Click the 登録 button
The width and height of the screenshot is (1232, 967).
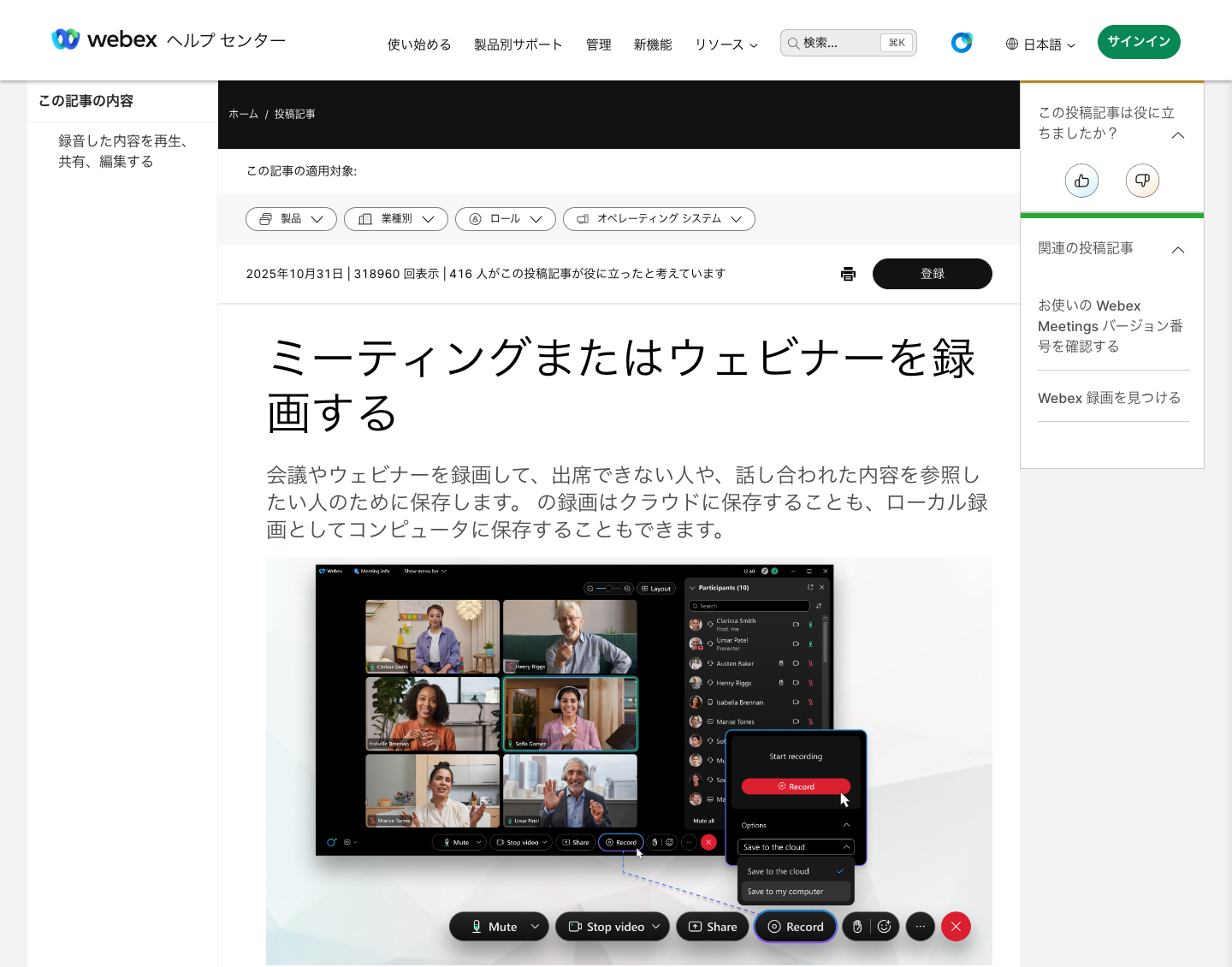[x=933, y=274]
